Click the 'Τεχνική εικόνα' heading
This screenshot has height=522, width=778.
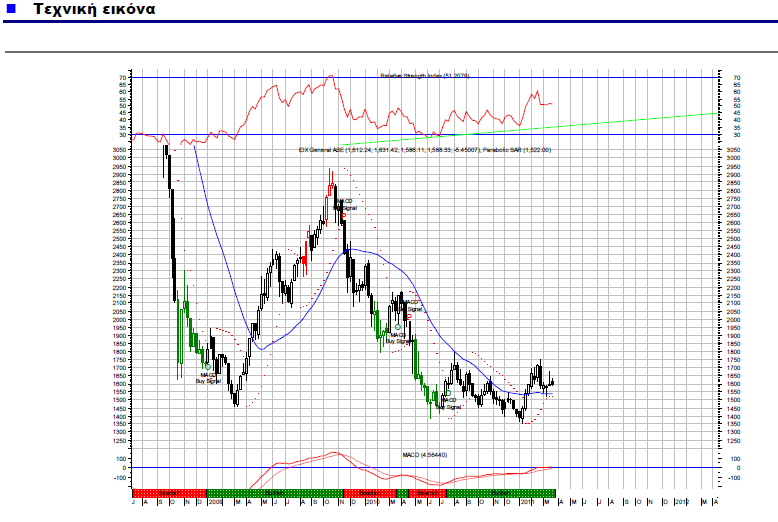click(94, 9)
